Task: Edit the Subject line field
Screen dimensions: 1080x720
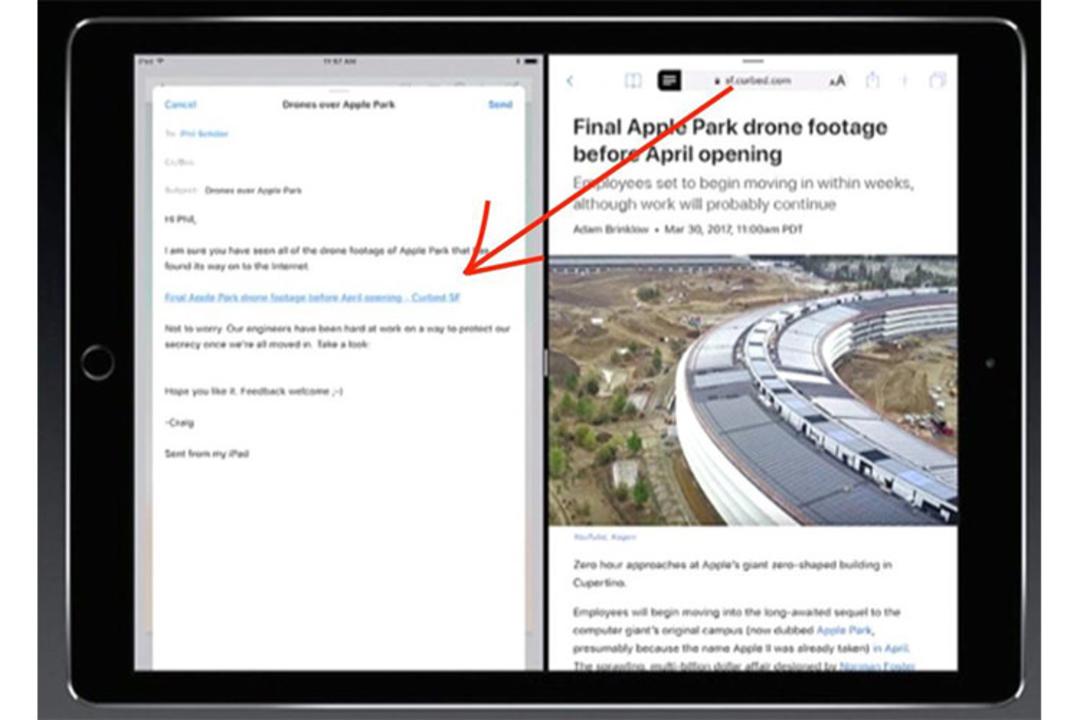Action: tap(338, 190)
